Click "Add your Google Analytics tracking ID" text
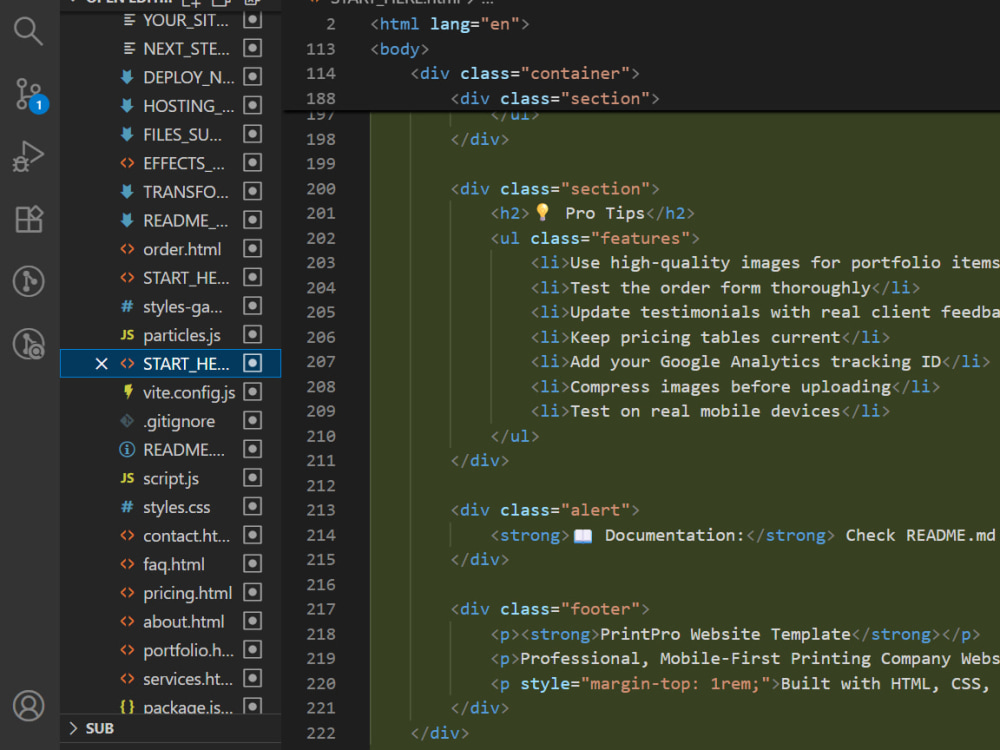Screen dimensions: 1000x750 (x=755, y=362)
